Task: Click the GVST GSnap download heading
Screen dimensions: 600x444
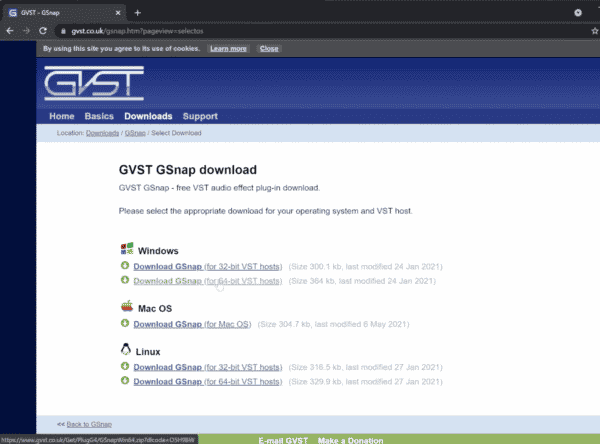Action: [188, 170]
